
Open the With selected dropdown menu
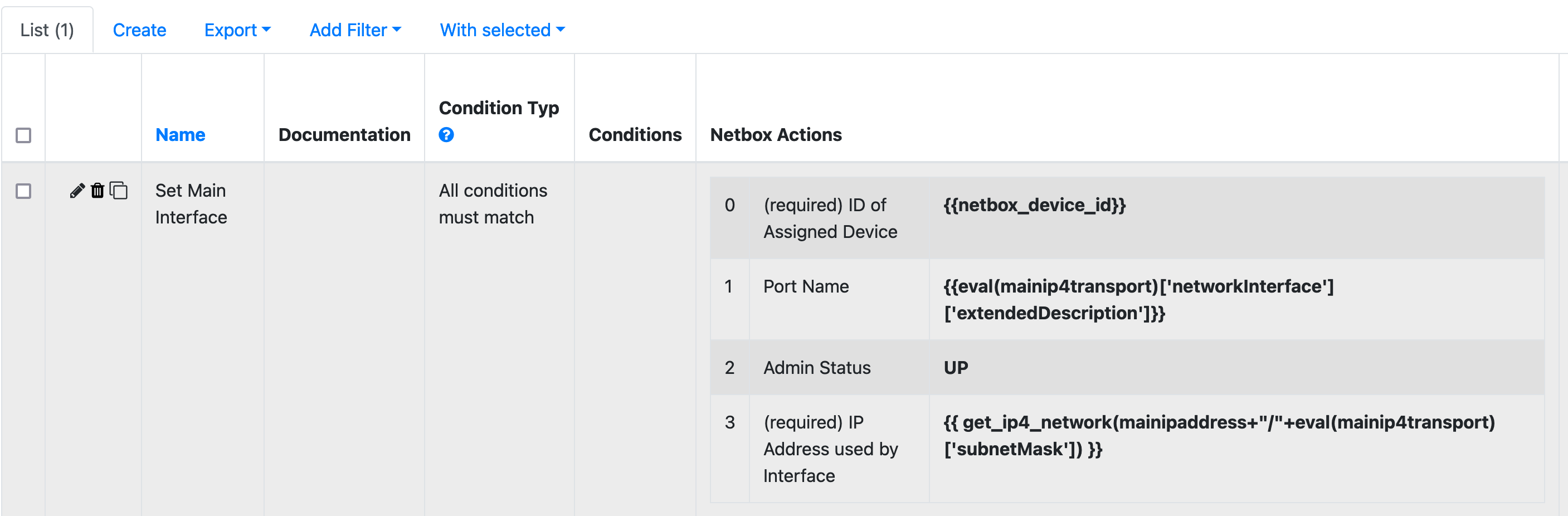[502, 30]
